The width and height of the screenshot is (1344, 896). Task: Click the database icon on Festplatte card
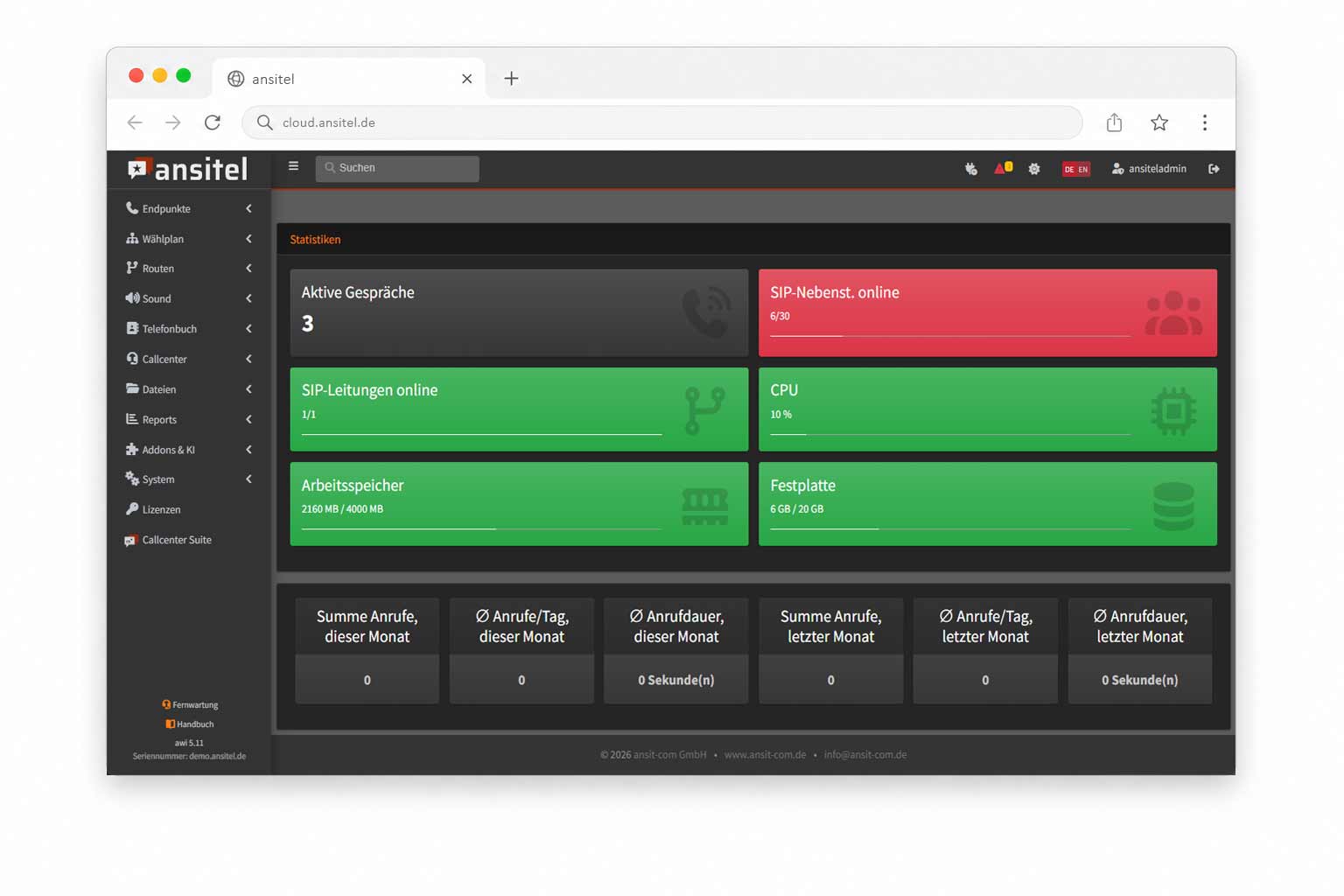(x=1173, y=506)
